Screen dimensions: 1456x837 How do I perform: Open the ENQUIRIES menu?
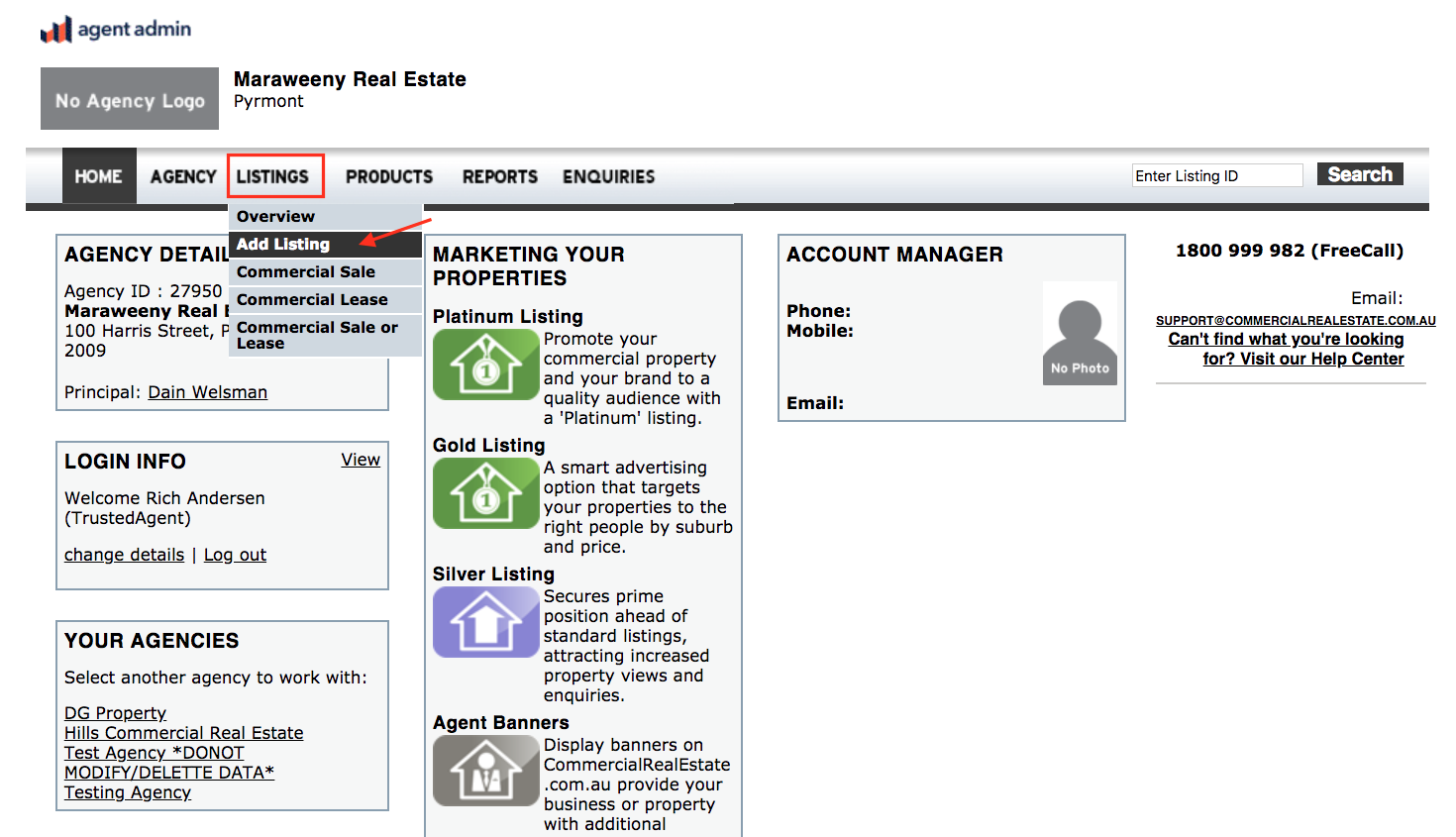click(608, 176)
